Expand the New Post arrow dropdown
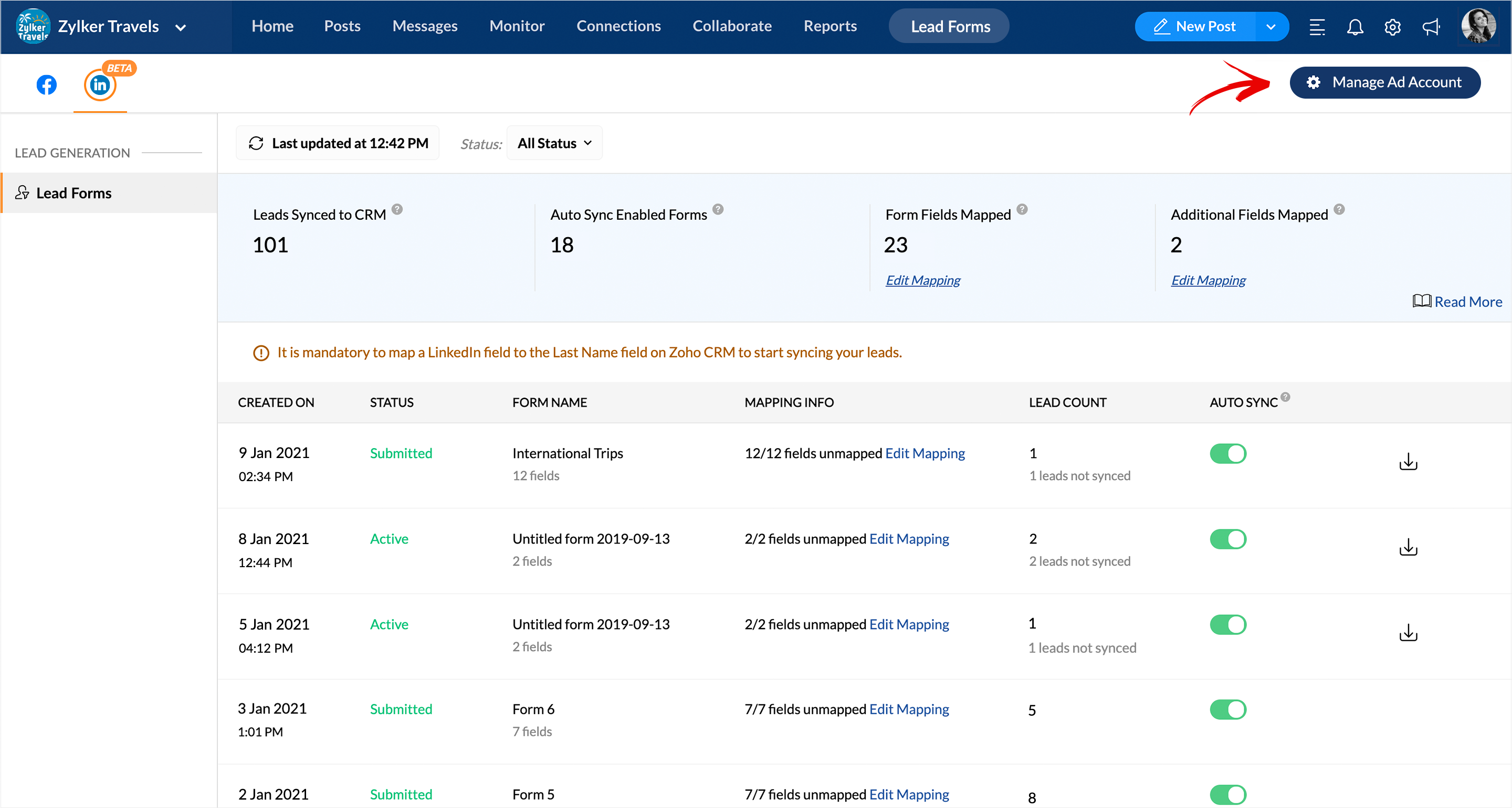Viewport: 1512px width, 808px height. 1270,27
